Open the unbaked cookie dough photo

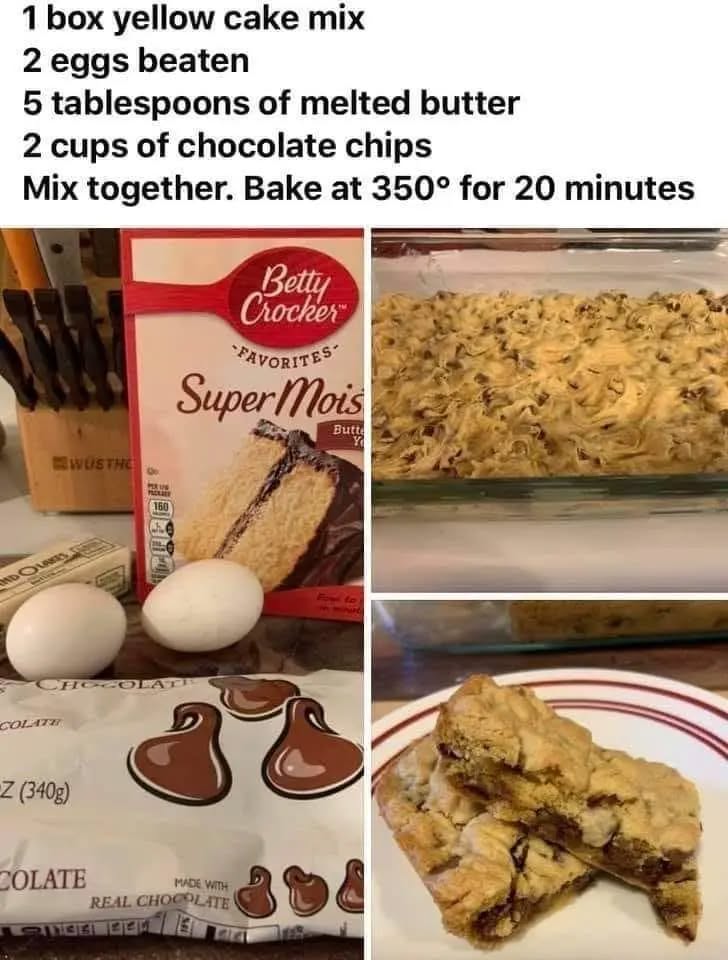point(550,410)
